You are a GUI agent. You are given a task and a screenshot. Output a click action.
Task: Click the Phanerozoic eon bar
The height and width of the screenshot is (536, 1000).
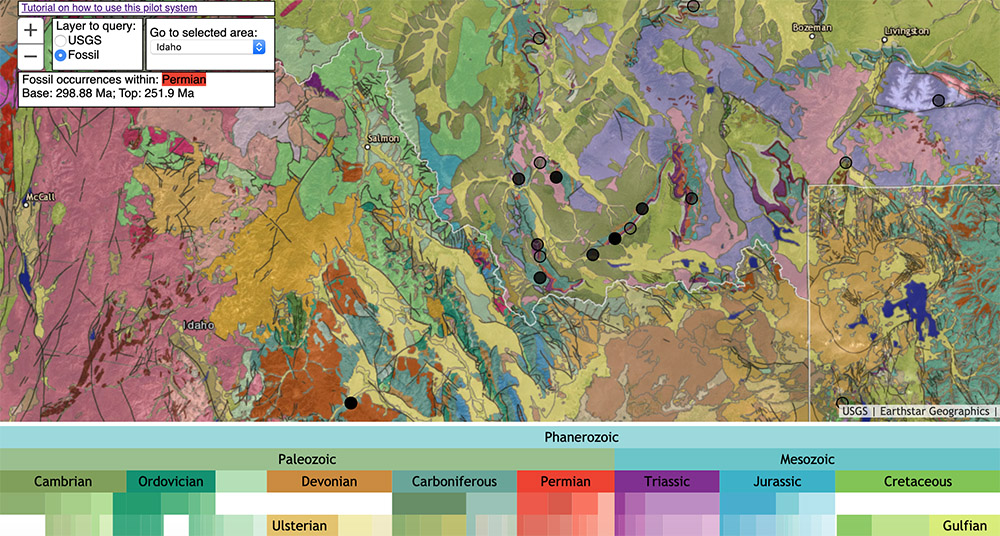tap(500, 438)
